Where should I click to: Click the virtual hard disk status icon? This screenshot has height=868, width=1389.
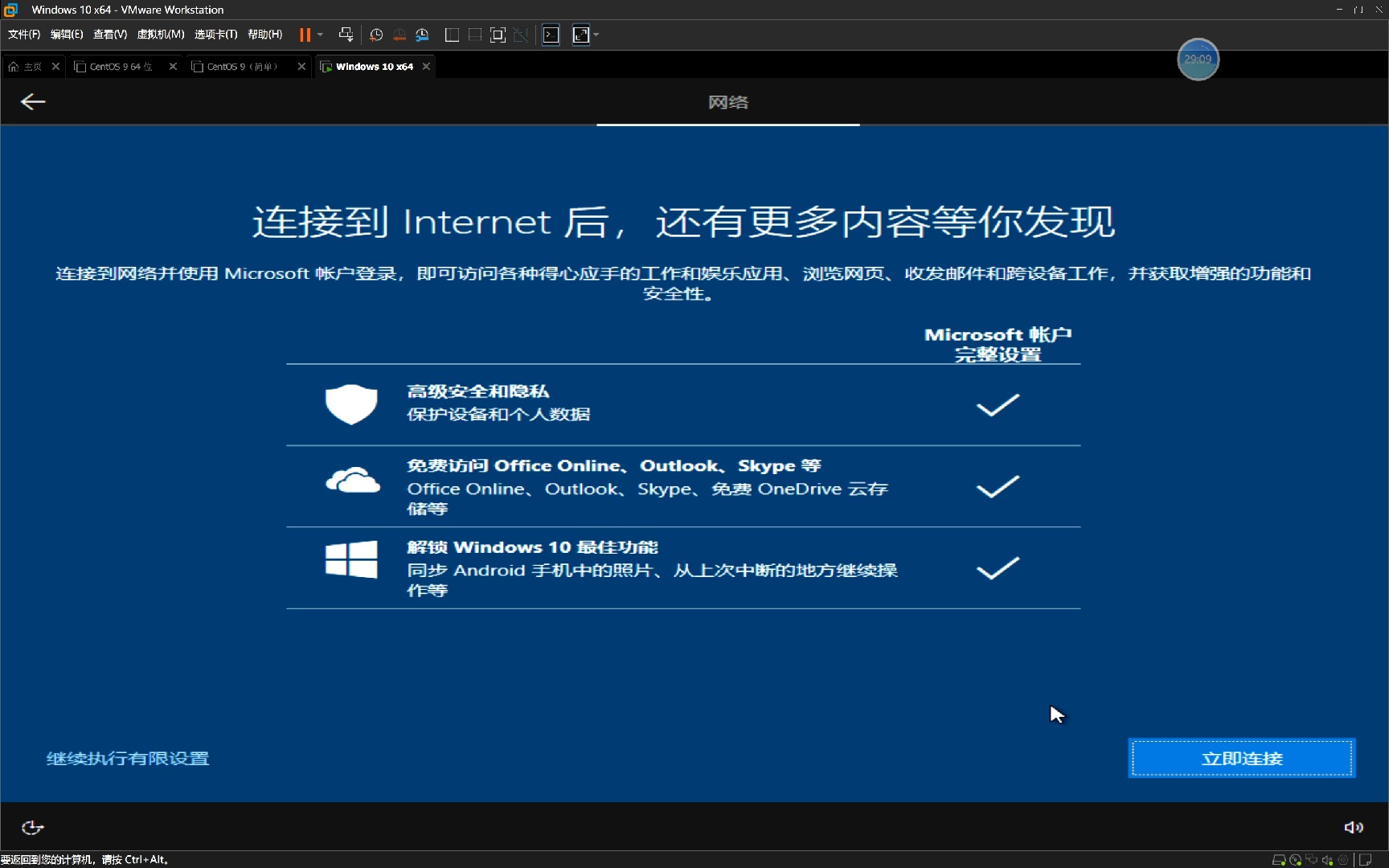[x=1280, y=860]
